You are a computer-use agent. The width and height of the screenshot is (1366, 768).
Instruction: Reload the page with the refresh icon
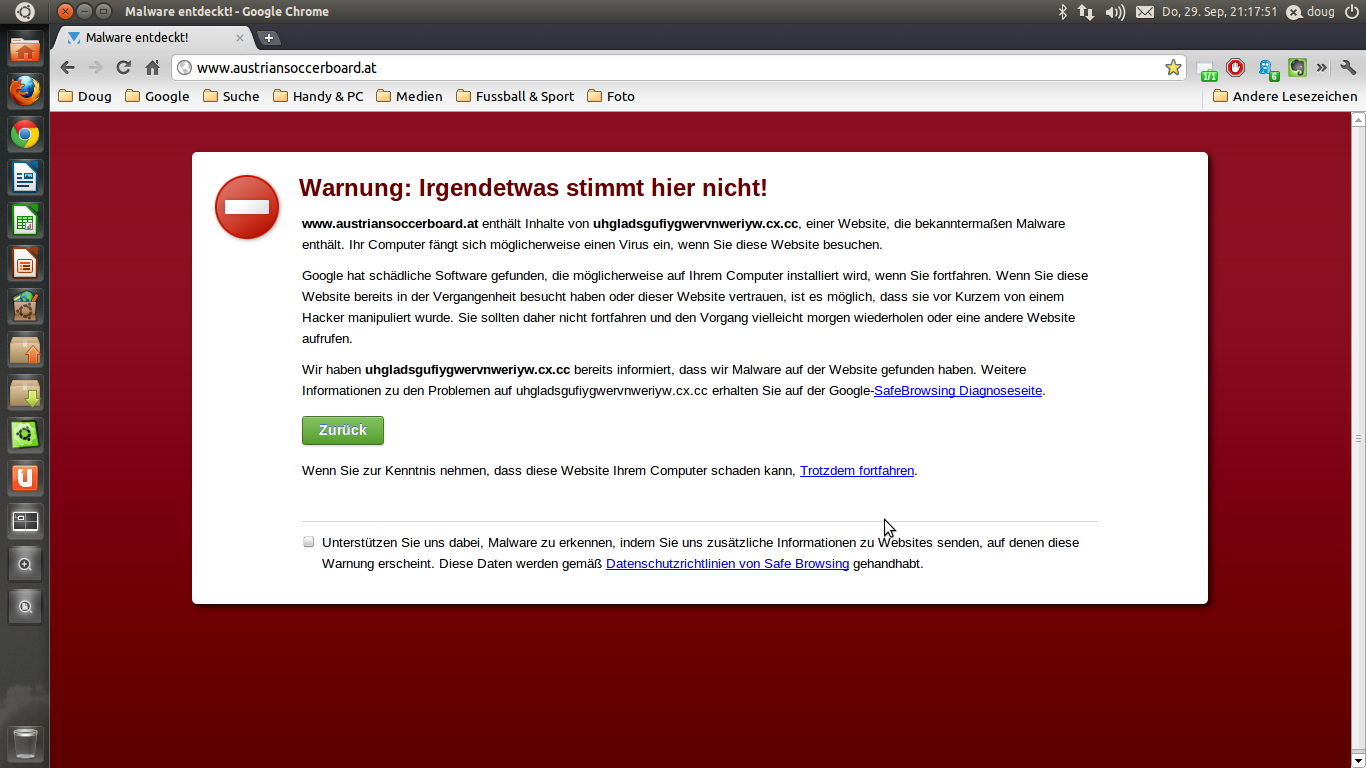point(124,68)
